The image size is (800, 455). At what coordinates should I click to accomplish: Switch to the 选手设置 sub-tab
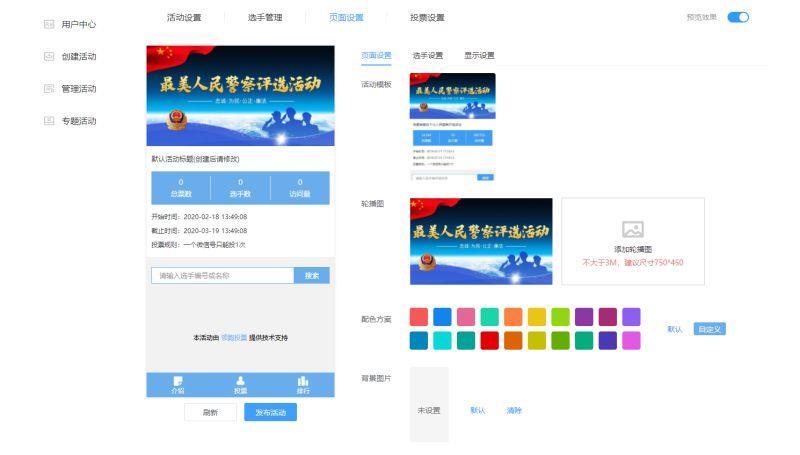(x=427, y=55)
